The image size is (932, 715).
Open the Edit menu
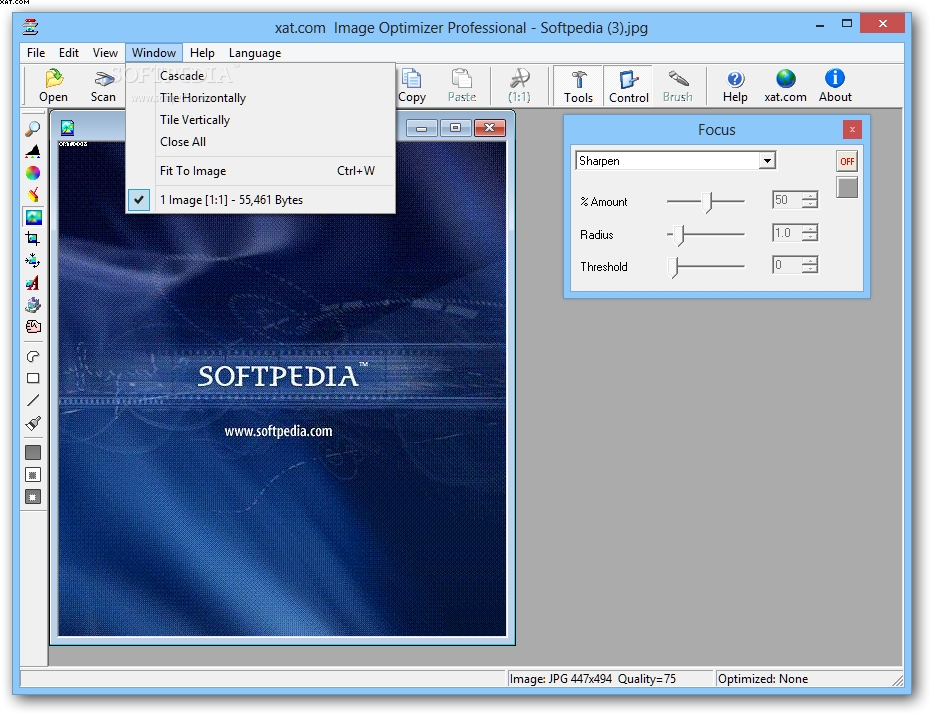point(69,53)
